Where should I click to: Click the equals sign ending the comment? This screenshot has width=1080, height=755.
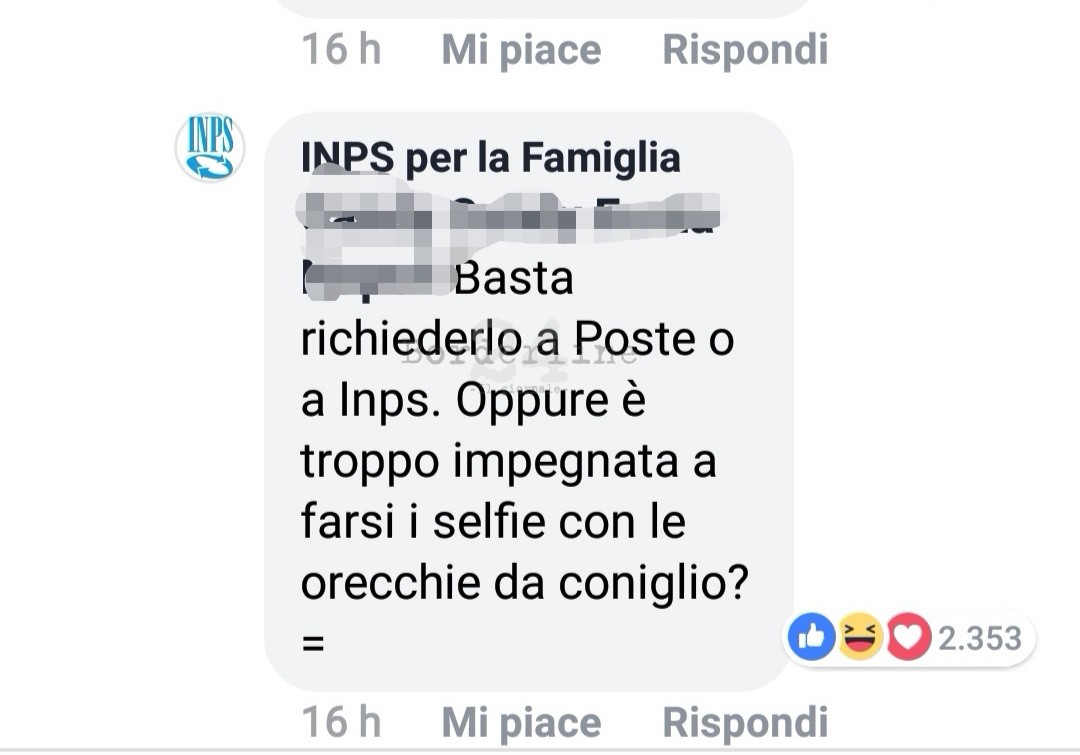(x=313, y=643)
